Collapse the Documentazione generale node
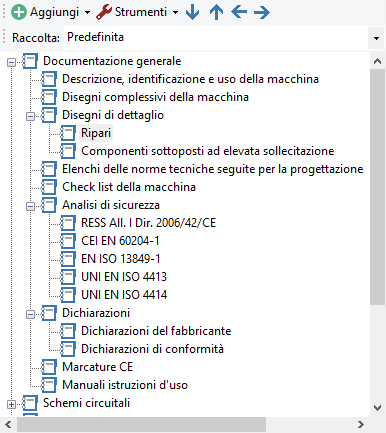This screenshot has width=386, height=433. pyautogui.click(x=12, y=62)
